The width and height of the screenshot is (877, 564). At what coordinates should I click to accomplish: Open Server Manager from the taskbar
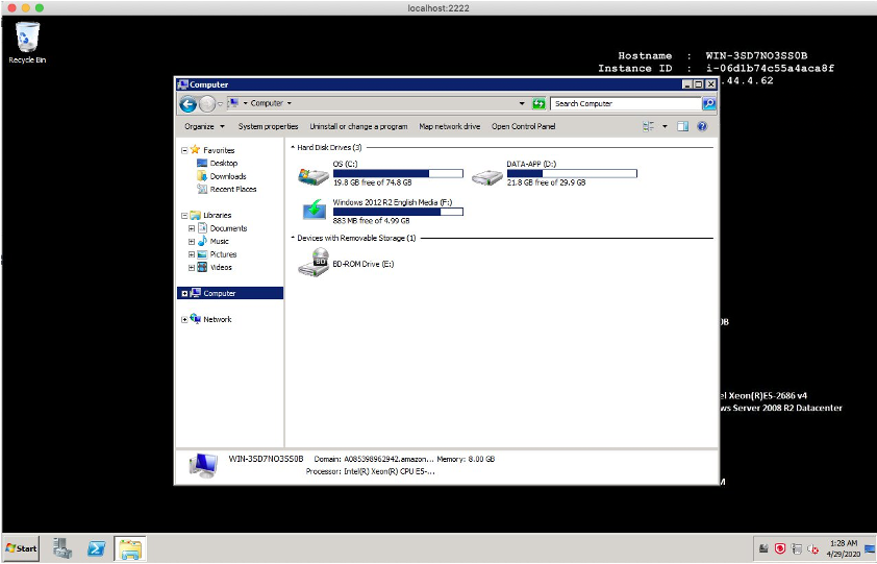(62, 548)
